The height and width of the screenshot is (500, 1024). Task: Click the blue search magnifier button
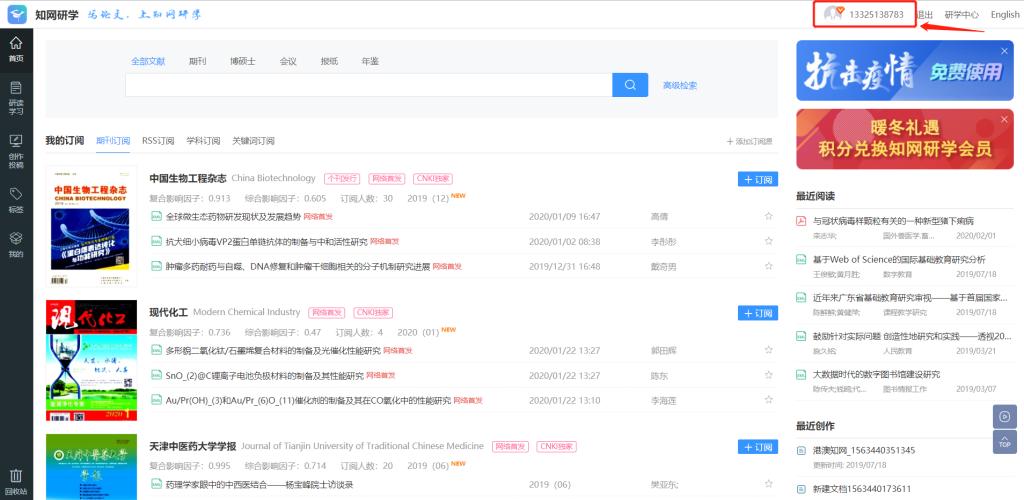[x=630, y=85]
